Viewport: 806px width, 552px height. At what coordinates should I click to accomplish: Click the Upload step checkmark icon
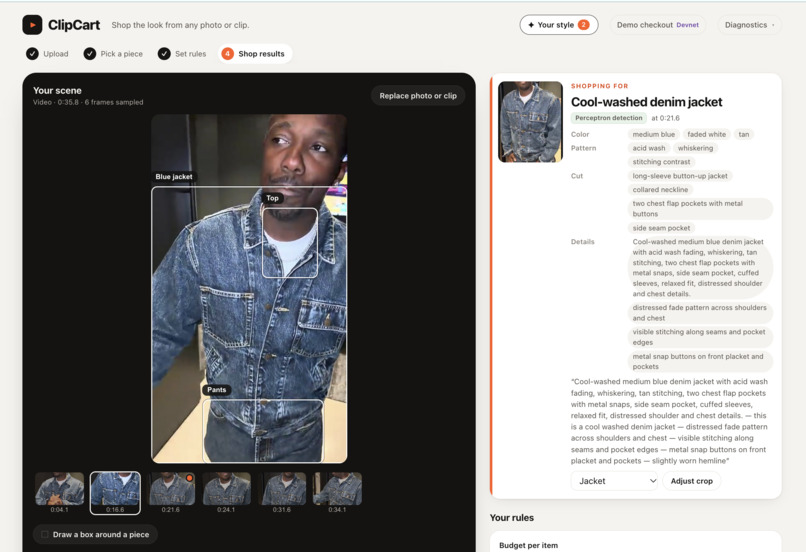(x=32, y=53)
